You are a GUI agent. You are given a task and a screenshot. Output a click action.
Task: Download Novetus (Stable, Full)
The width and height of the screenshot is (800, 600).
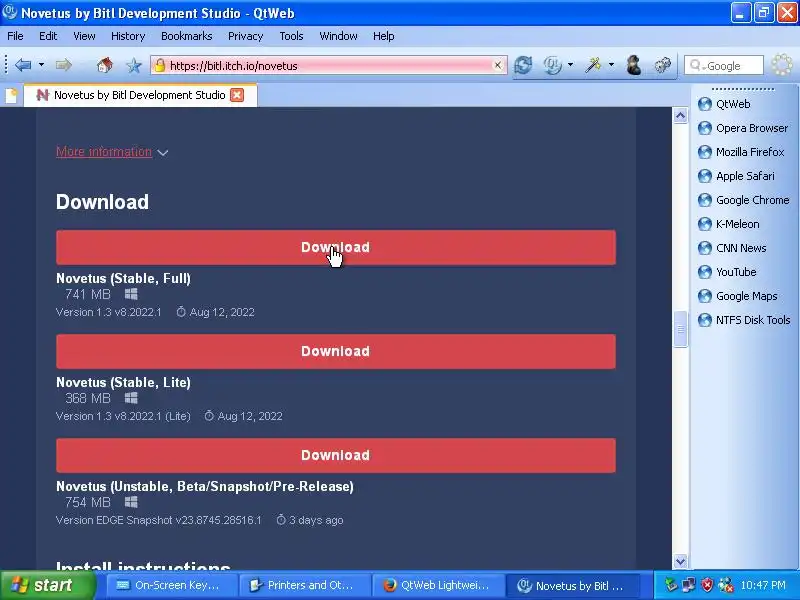tap(336, 247)
